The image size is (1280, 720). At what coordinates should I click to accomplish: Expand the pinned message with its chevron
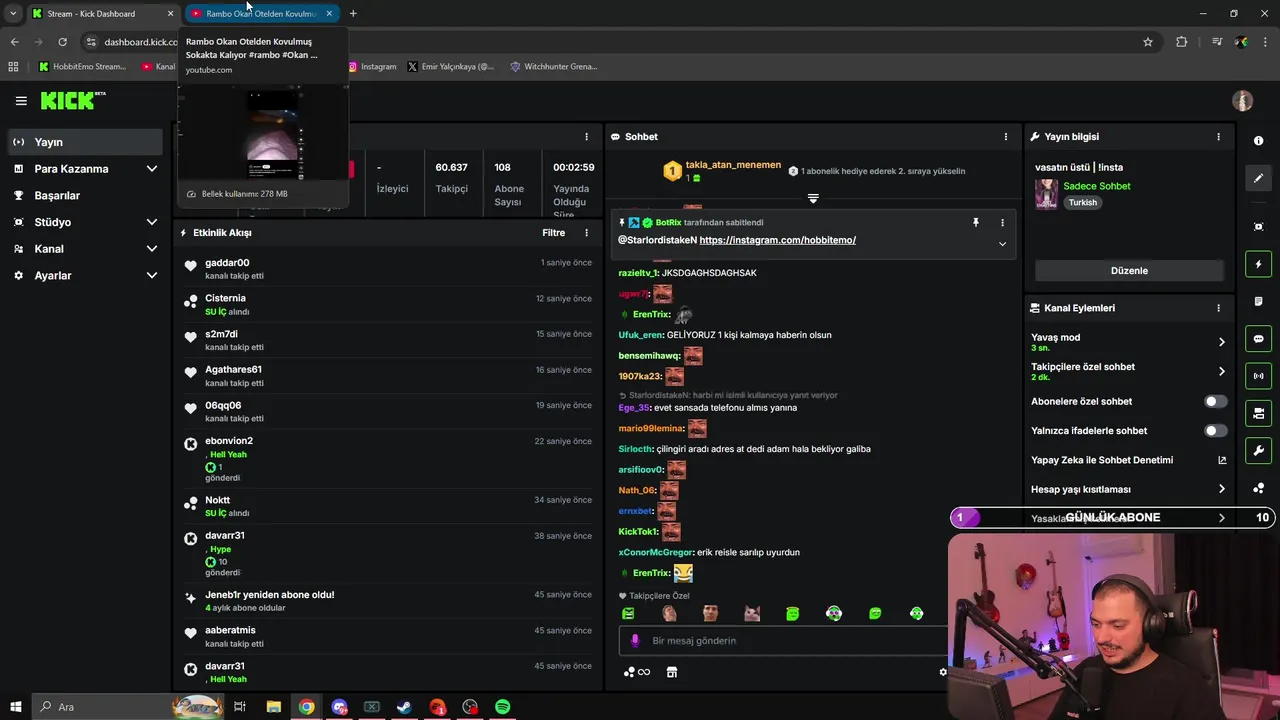click(x=1002, y=244)
